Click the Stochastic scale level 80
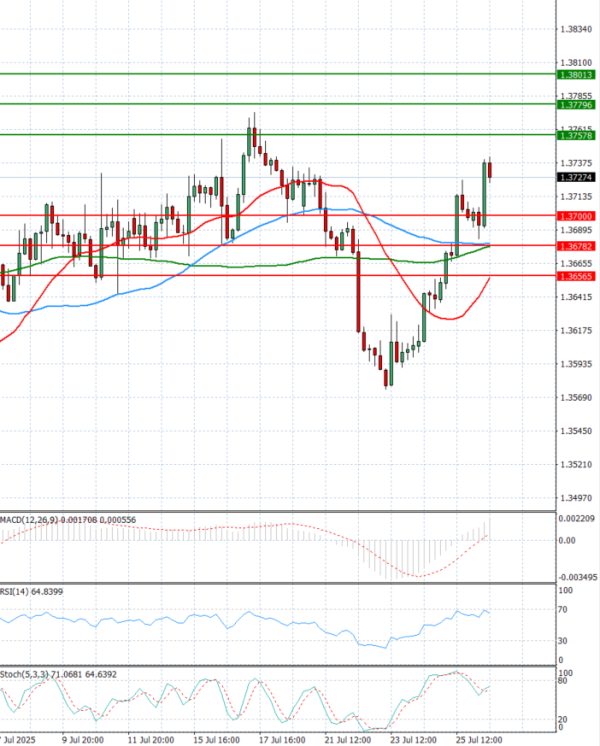The image size is (600, 746). pos(562,681)
